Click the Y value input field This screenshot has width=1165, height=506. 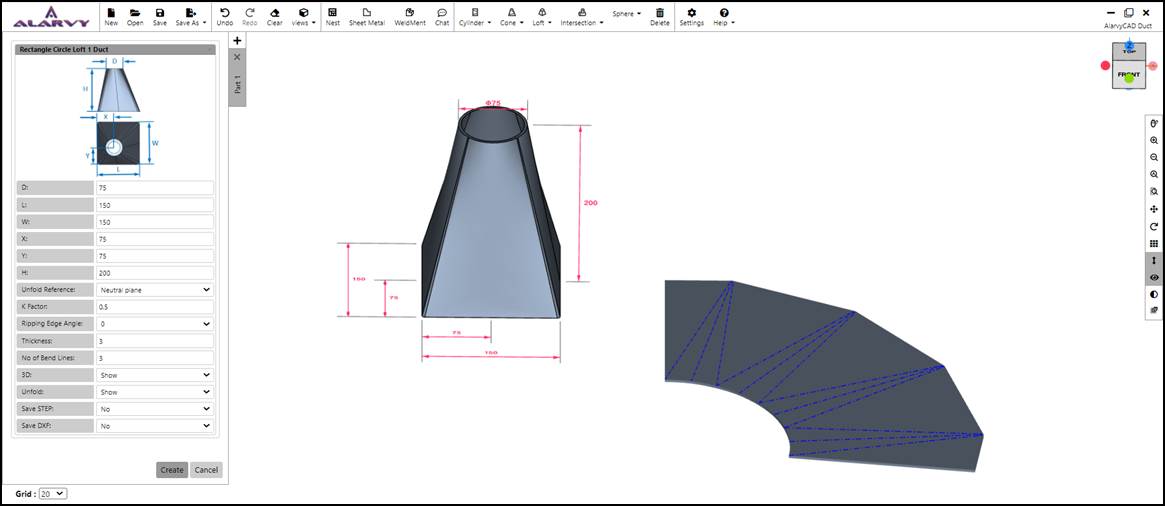(x=155, y=256)
